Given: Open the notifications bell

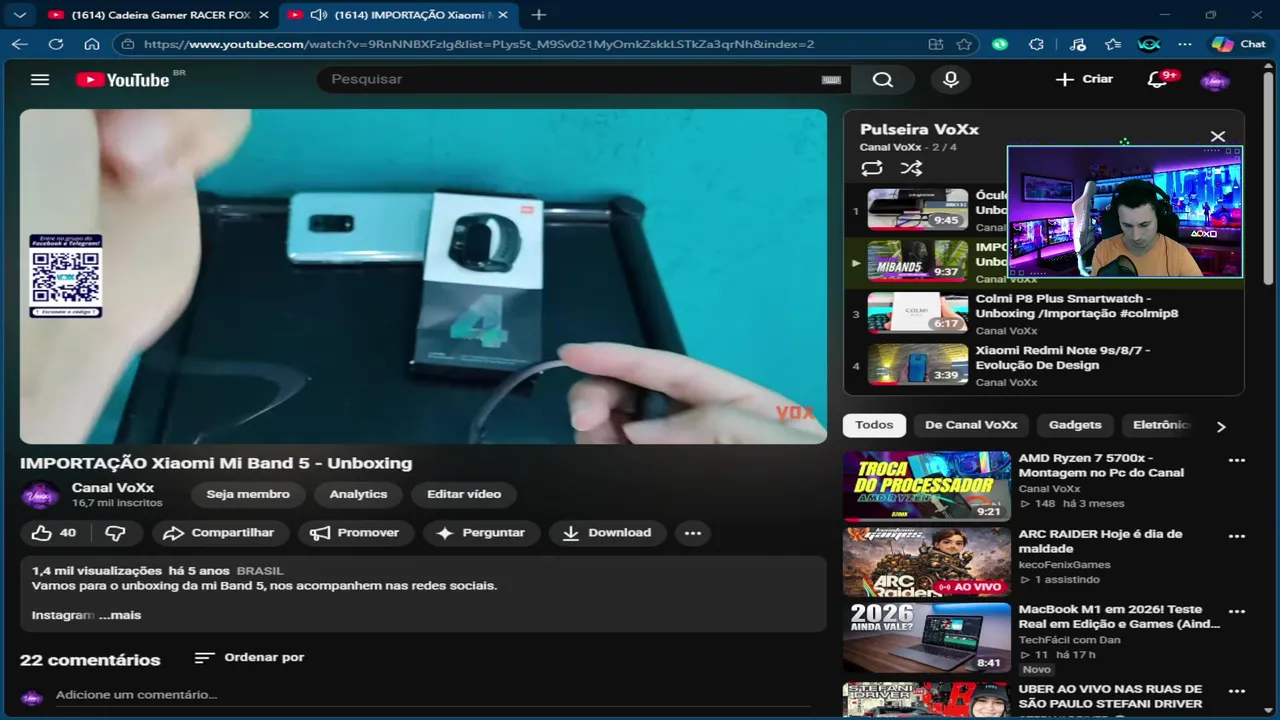Looking at the screenshot, I should point(1158,79).
